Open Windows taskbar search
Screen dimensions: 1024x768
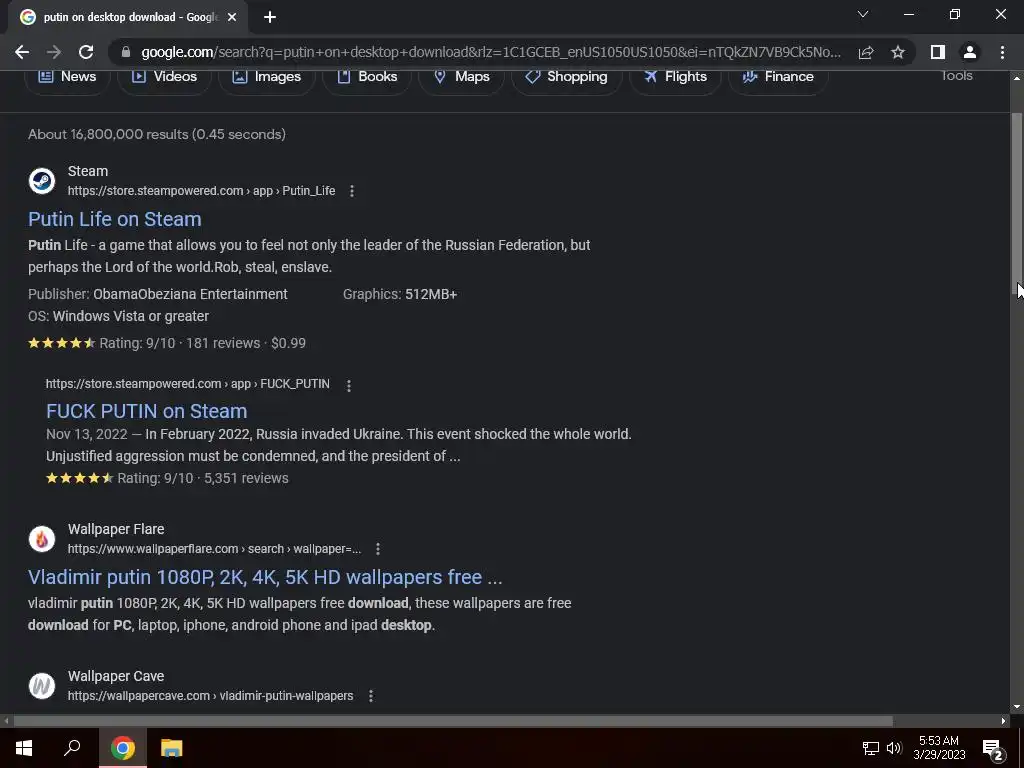pos(72,748)
